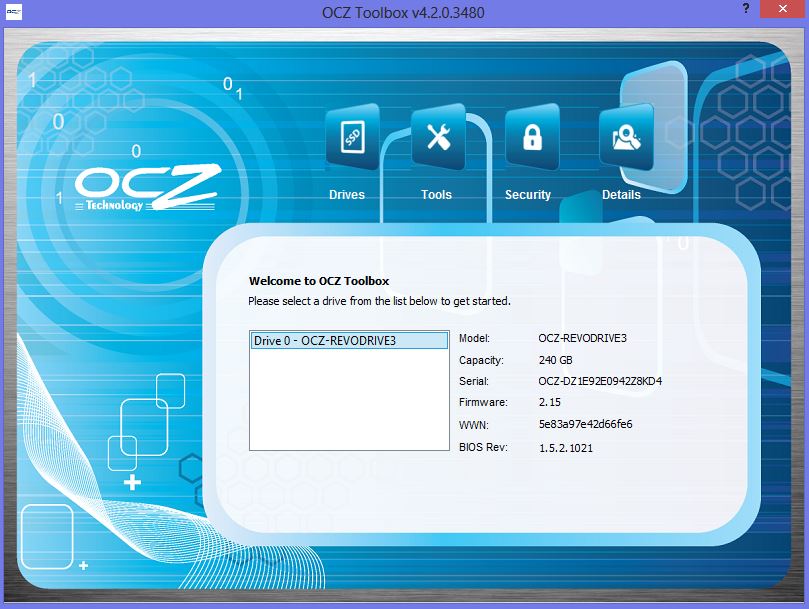The image size is (809, 609).
Task: Switch to the Details tab label
Action: (621, 195)
